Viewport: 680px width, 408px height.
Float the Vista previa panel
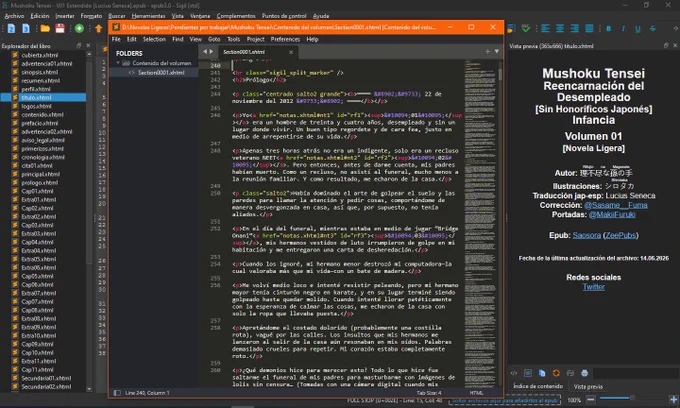(x=667, y=46)
